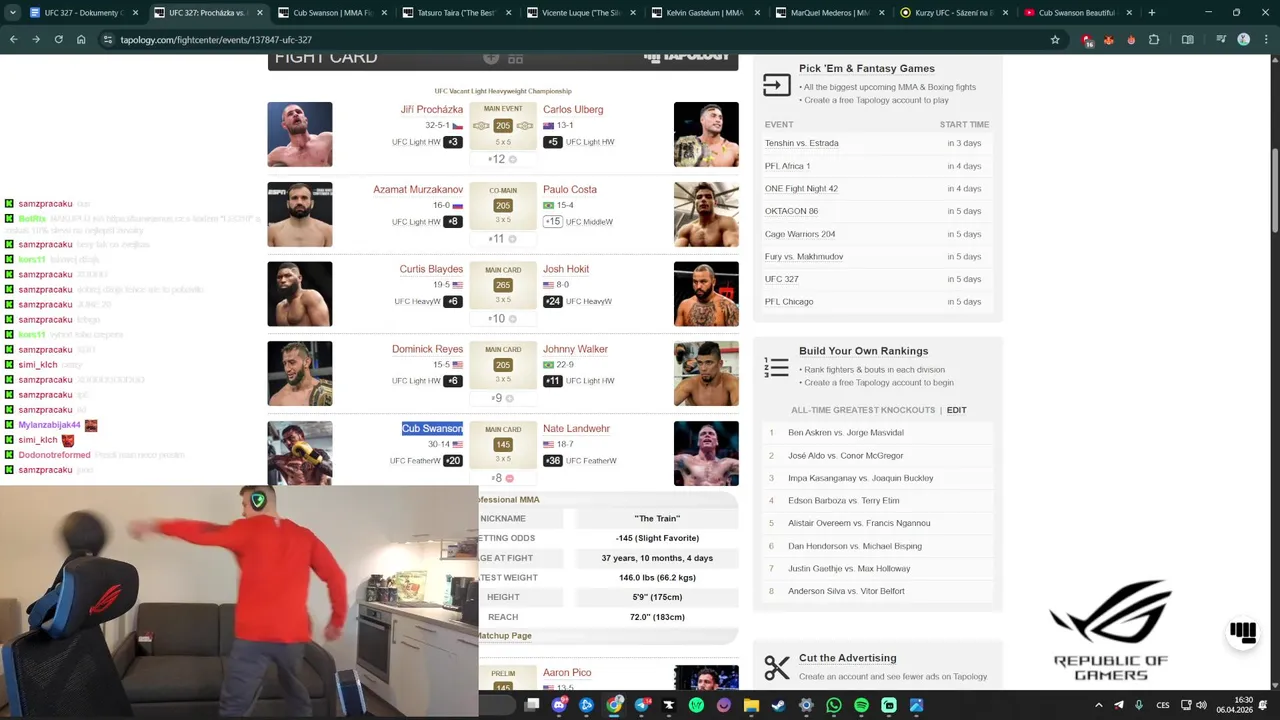Viewport: 1280px width, 720px height.
Task: Open the Chrome three-dot menu
Action: click(1265, 40)
